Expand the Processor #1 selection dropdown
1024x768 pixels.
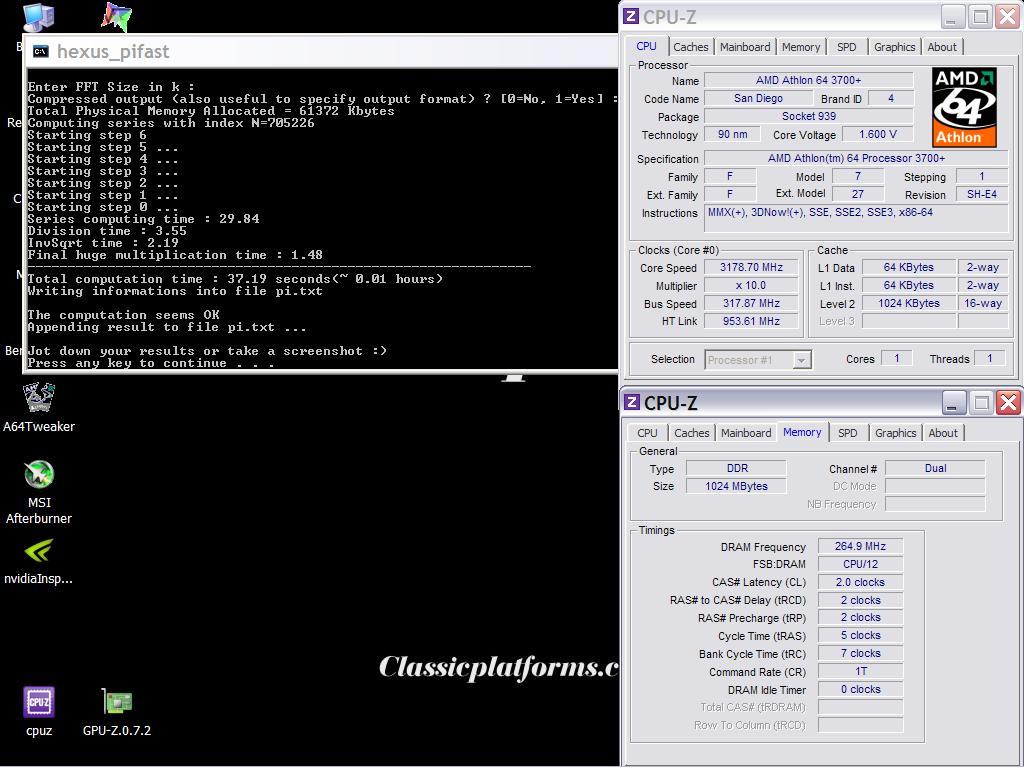pos(801,360)
